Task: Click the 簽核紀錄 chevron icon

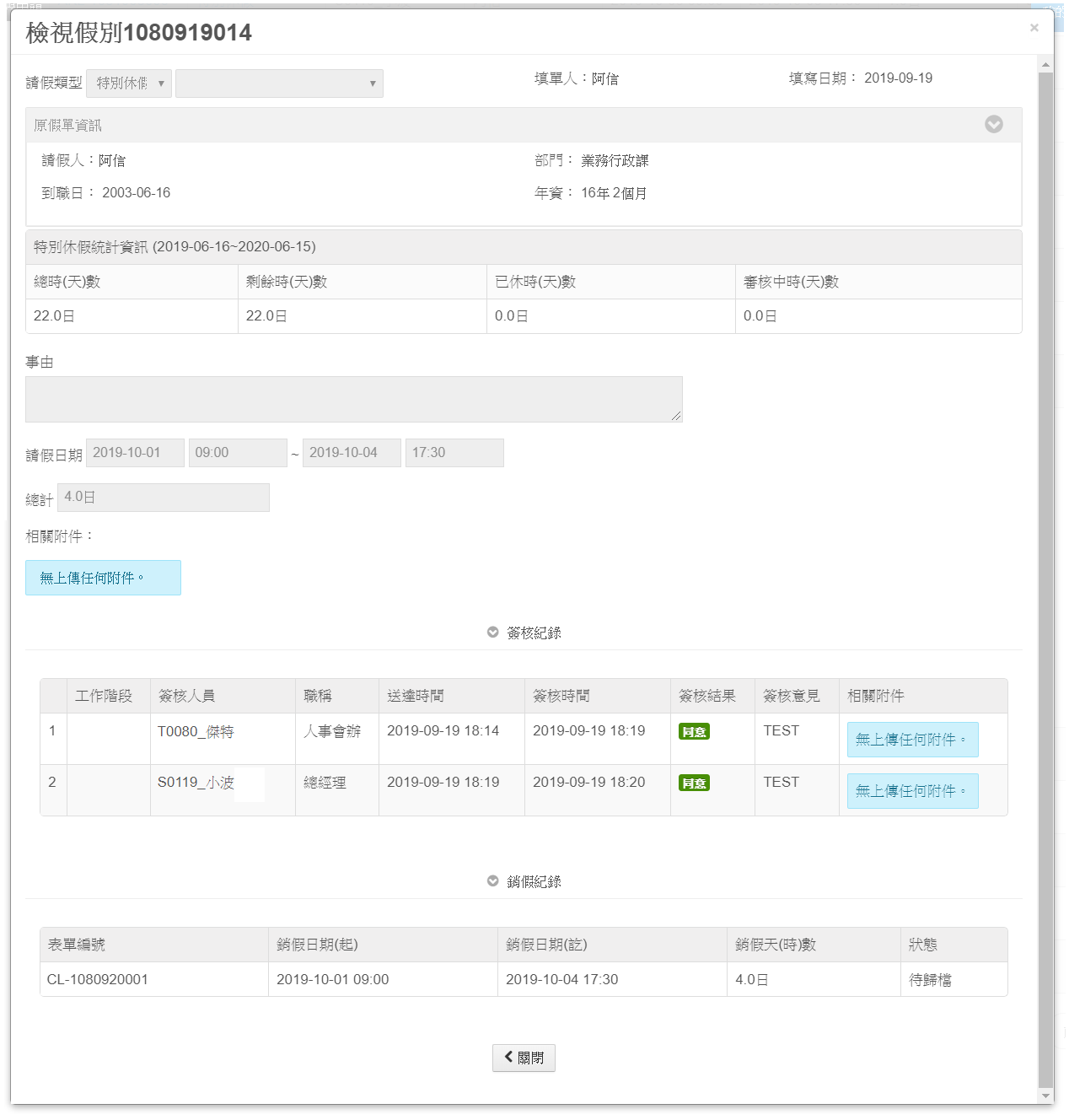Action: (x=493, y=633)
